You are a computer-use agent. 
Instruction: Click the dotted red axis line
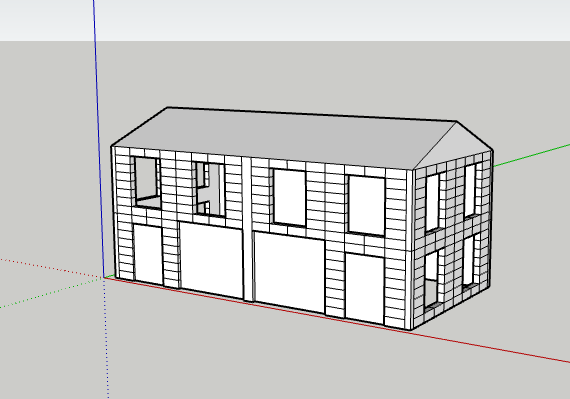[51, 268]
